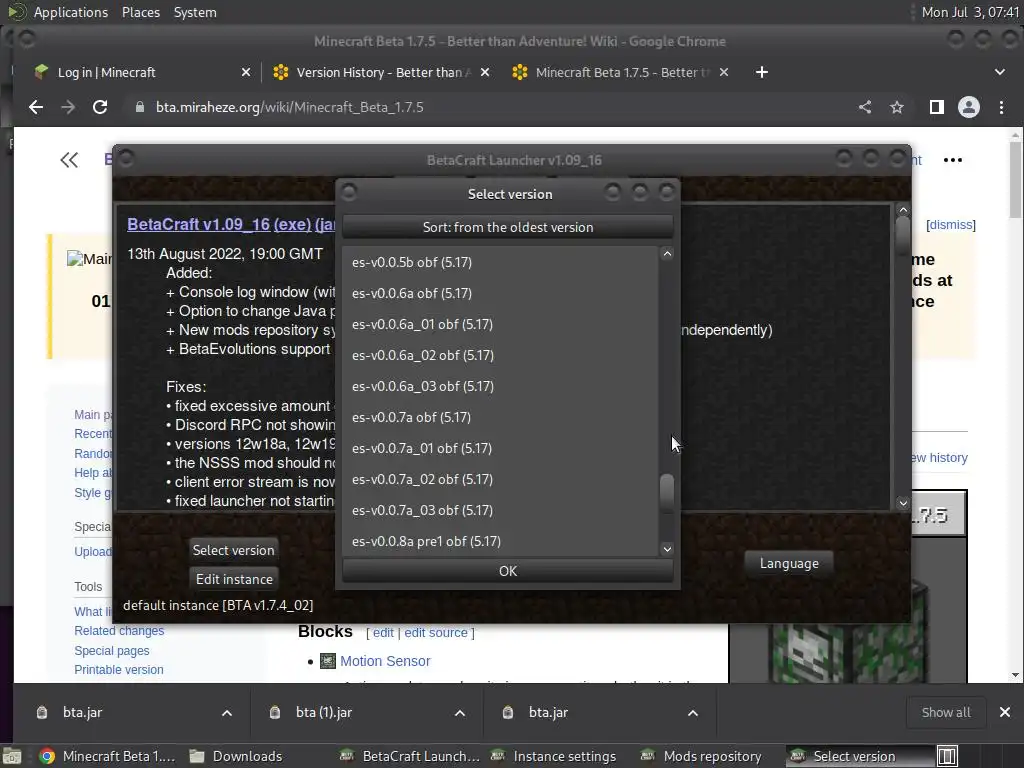Go back in Chrome history
The image size is (1024, 768).
36,107
